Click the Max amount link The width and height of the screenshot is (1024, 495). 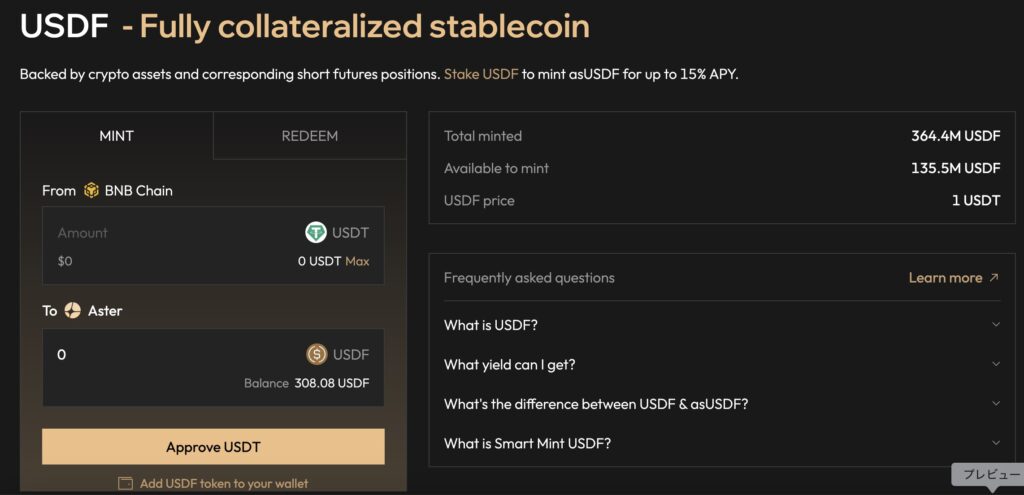tap(357, 261)
